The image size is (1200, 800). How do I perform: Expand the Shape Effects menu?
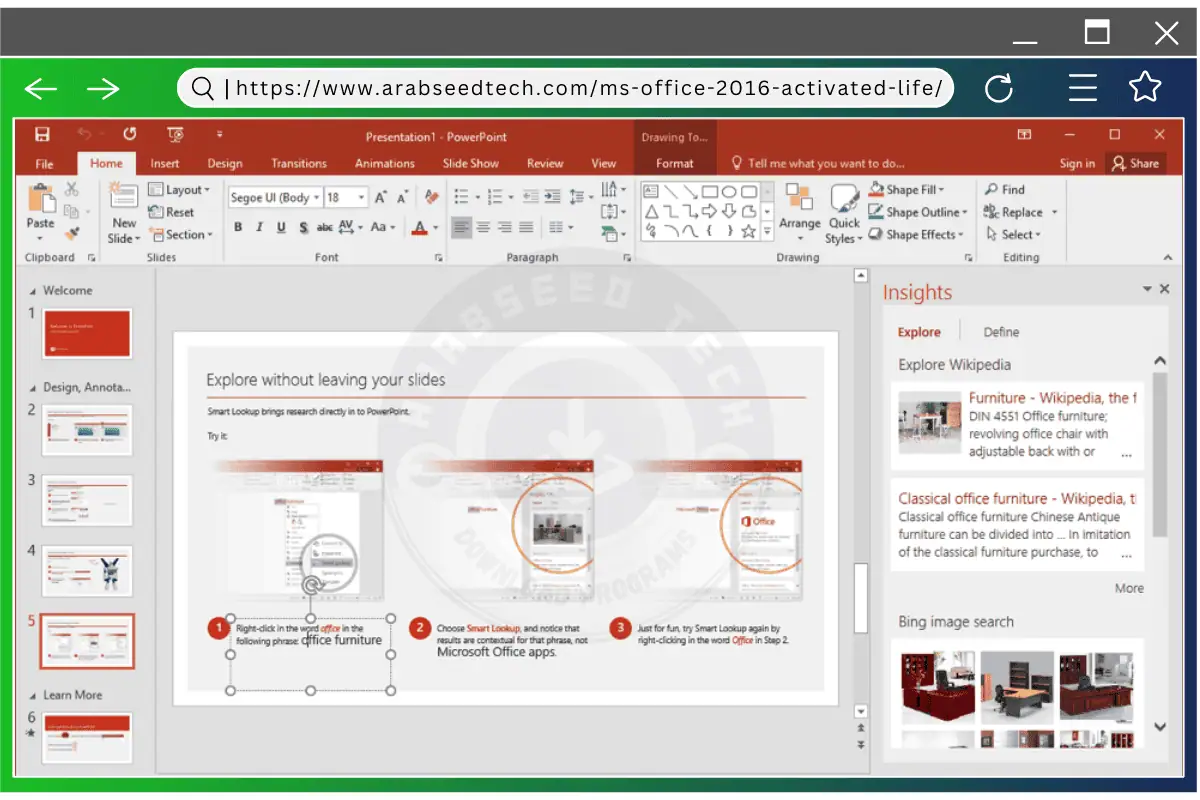pos(915,234)
